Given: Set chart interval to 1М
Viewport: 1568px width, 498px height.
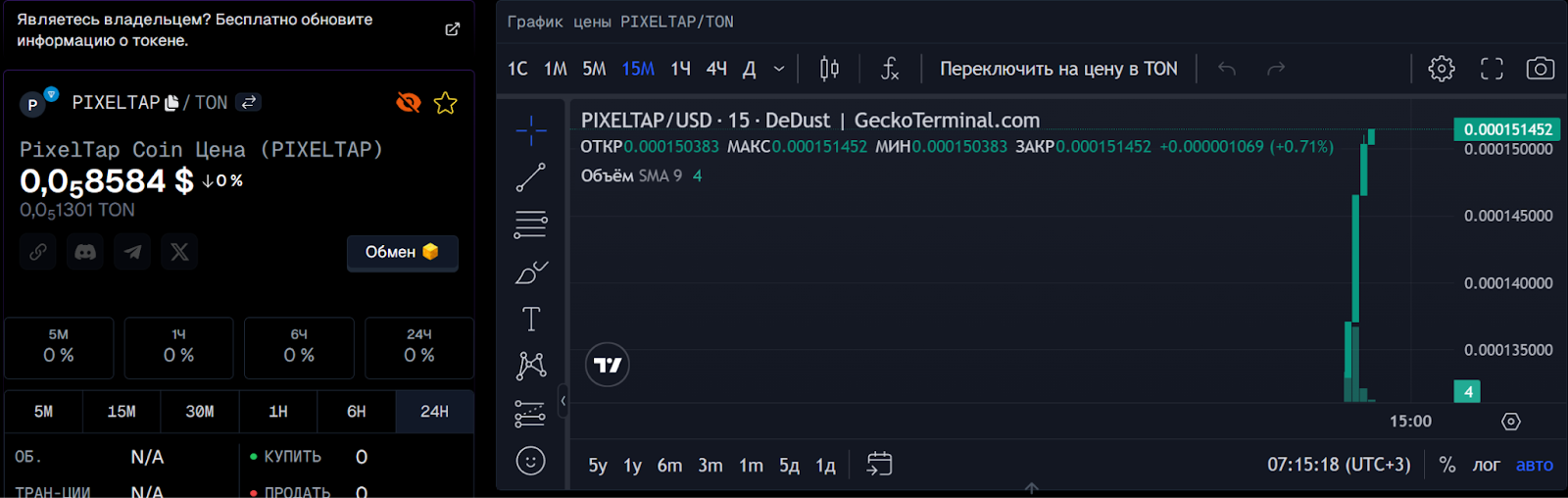Looking at the screenshot, I should (x=556, y=69).
